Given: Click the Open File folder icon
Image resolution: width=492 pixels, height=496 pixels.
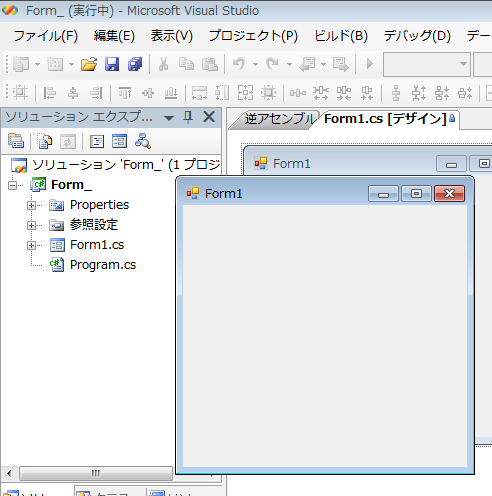Looking at the screenshot, I should pos(89,64).
